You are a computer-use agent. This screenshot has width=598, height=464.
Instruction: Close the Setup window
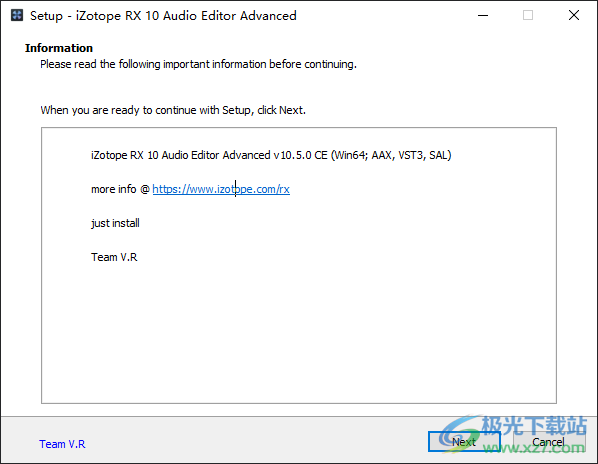coord(574,16)
